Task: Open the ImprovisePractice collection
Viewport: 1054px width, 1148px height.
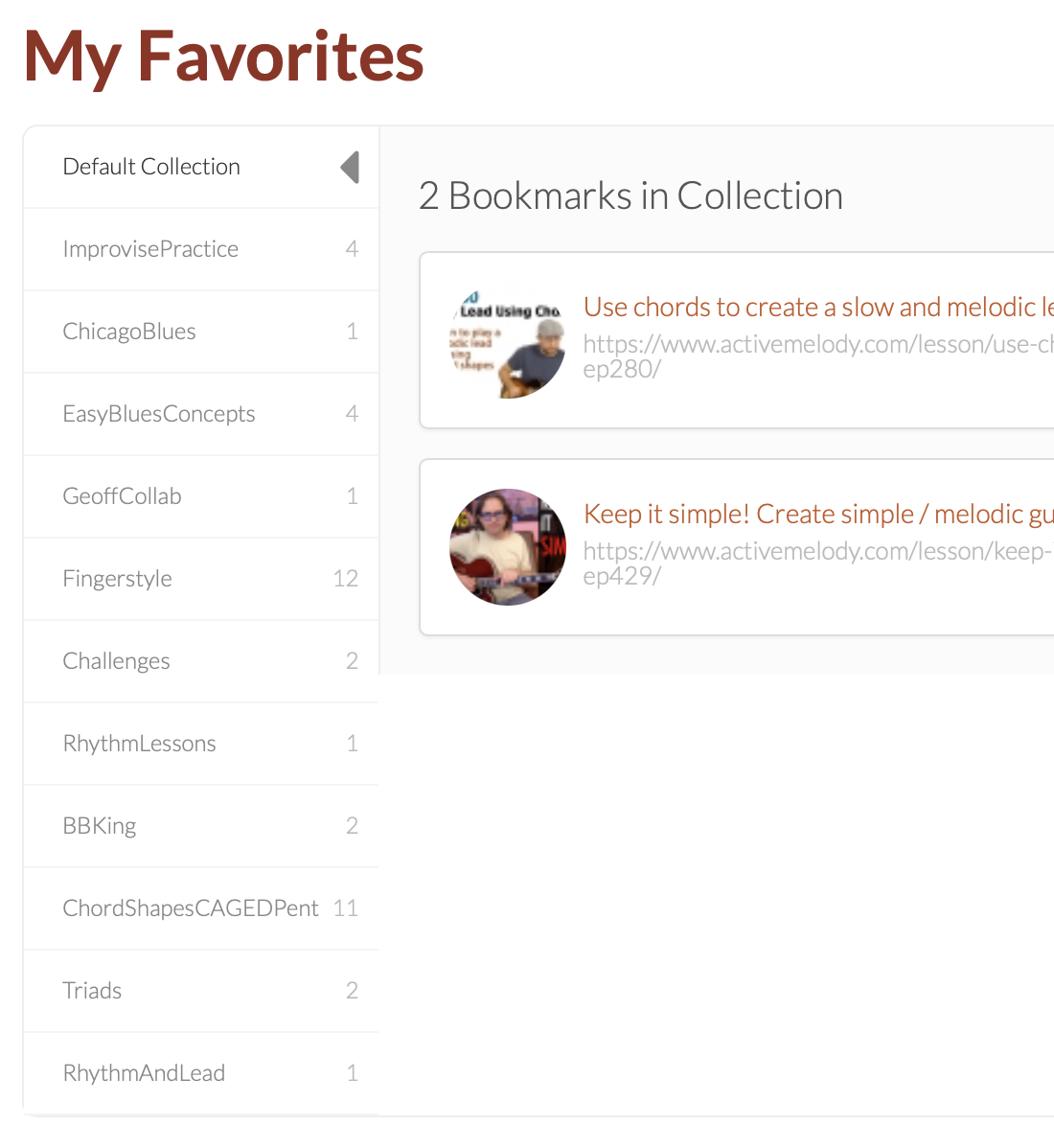Action: coord(201,250)
